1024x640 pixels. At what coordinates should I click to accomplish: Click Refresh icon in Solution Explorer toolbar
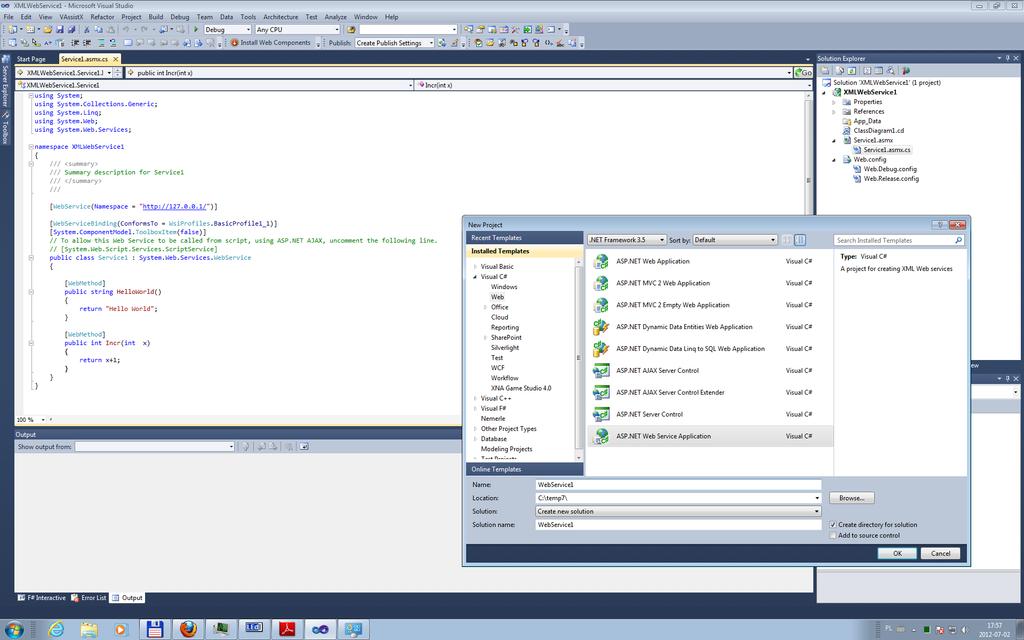click(852, 70)
